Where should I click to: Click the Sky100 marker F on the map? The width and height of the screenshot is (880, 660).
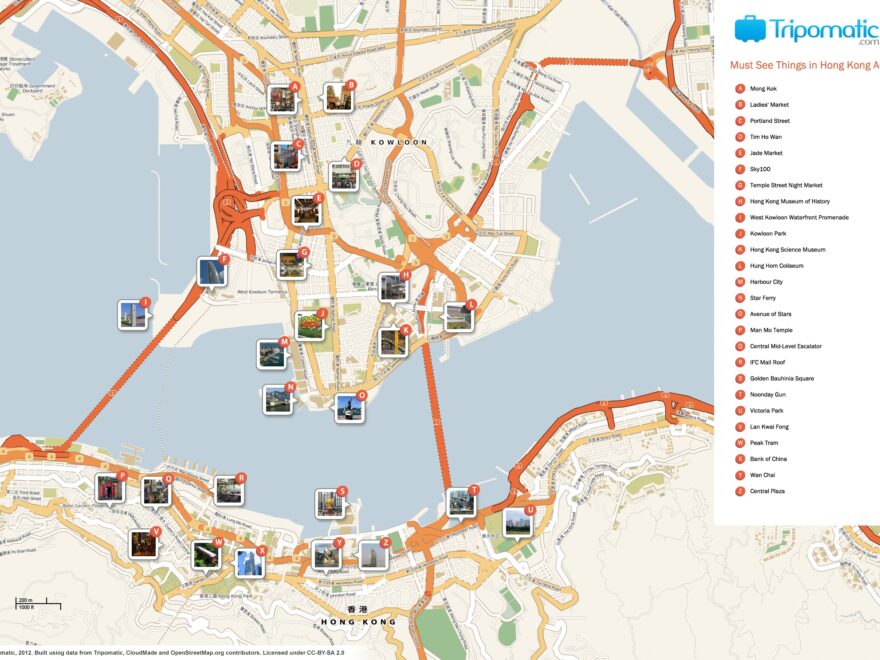coord(225,258)
